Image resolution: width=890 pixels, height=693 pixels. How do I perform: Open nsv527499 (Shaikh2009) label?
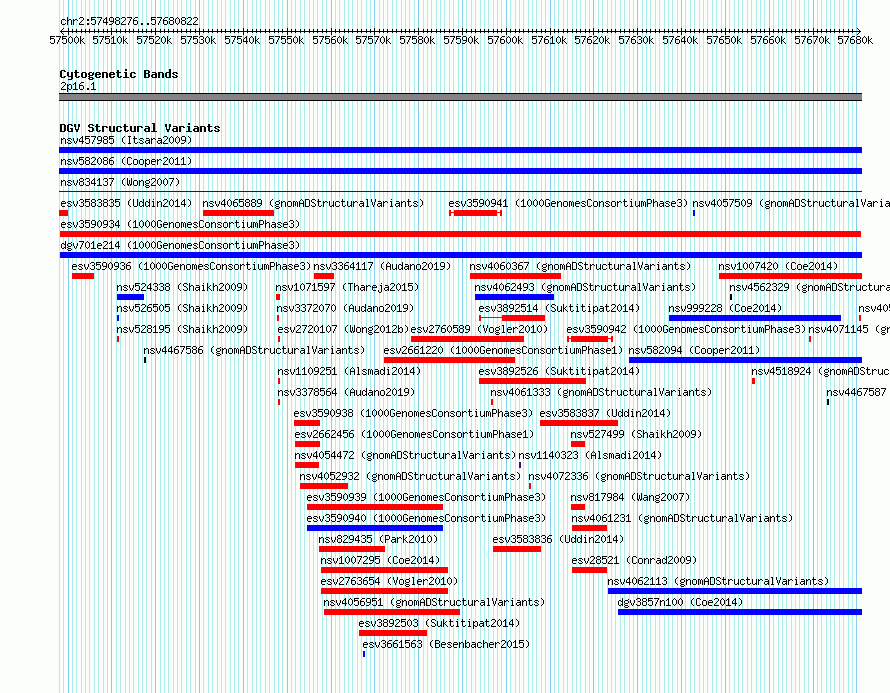(636, 434)
